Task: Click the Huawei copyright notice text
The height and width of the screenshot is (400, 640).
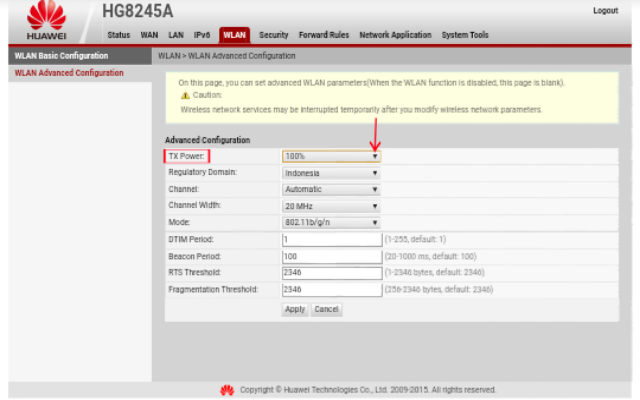Action: pyautogui.click(x=368, y=390)
